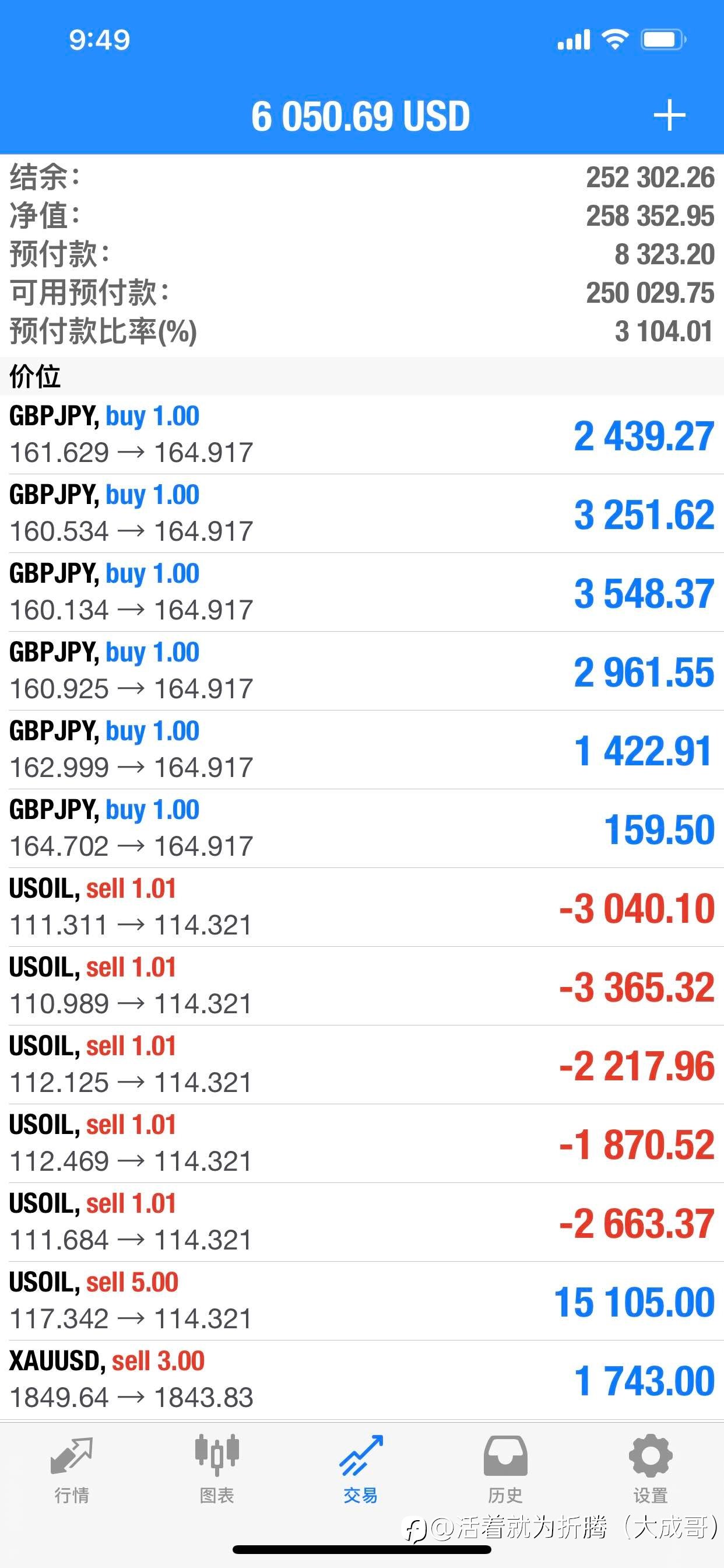This screenshot has width=724, height=1568.
Task: Tap the plus icon to add new order
Action: pos(669,116)
